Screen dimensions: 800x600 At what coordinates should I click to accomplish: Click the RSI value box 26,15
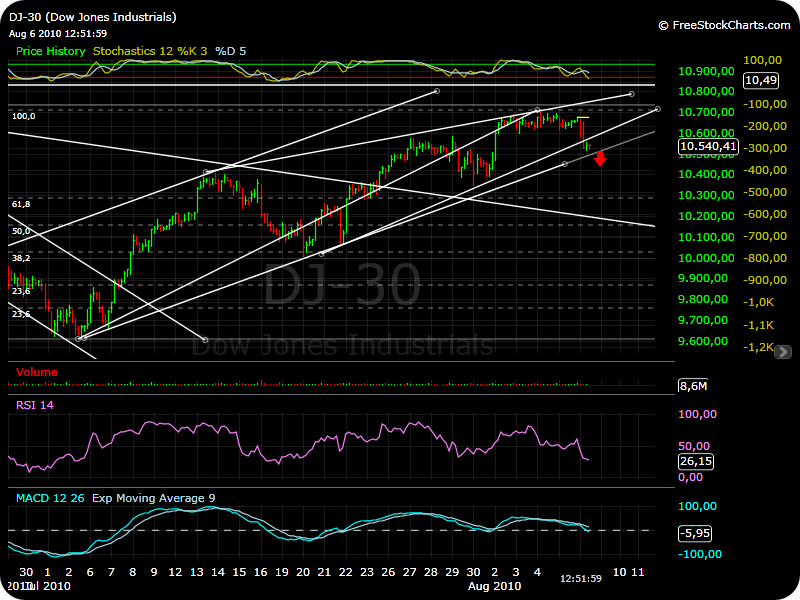696,461
